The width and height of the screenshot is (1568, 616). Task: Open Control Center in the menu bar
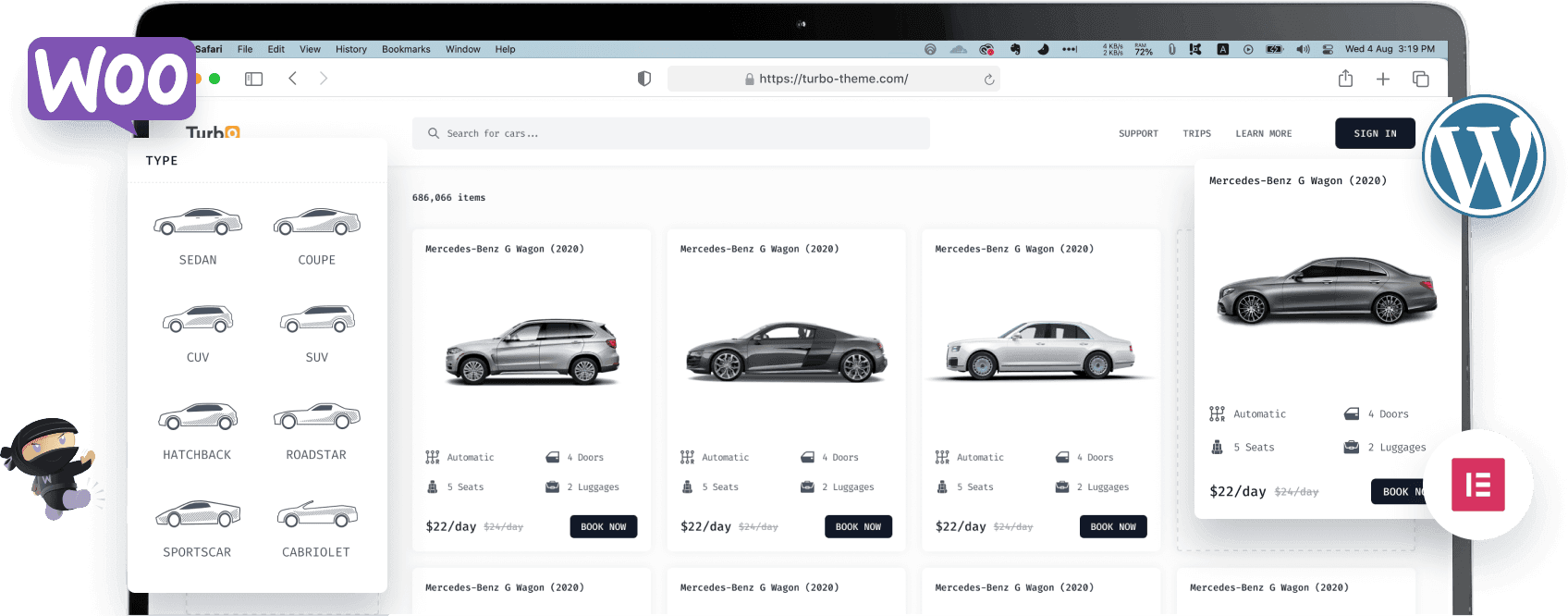coord(1328,49)
